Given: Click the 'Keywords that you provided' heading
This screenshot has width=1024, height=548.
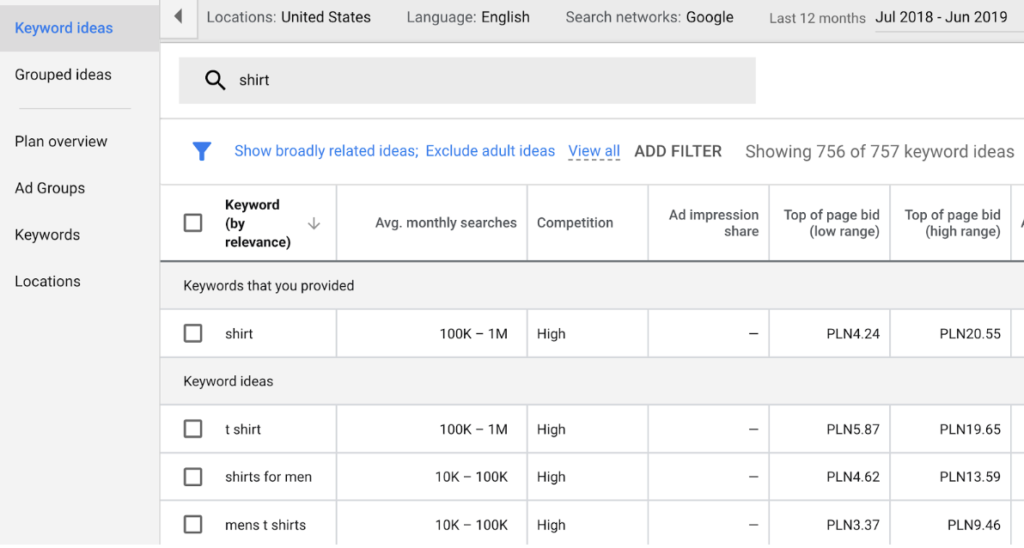Looking at the screenshot, I should pos(268,285).
